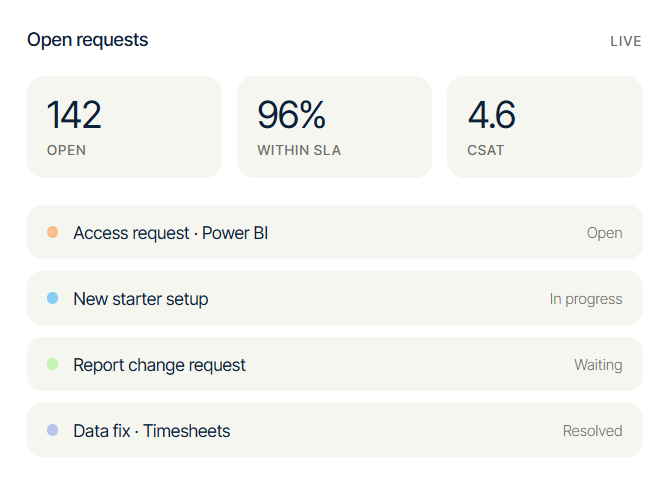This screenshot has width=670, height=486.
Task: Click the LIVE indicator label
Action: 626,41
